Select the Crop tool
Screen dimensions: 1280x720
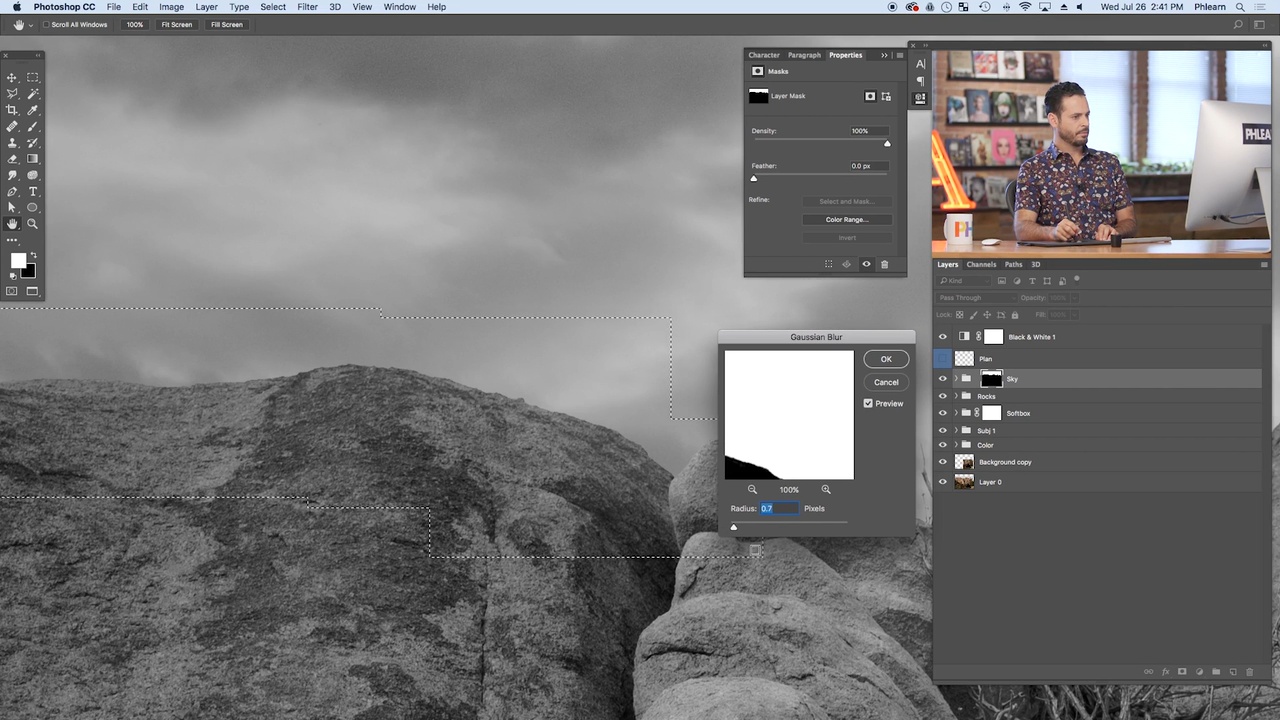coord(12,110)
